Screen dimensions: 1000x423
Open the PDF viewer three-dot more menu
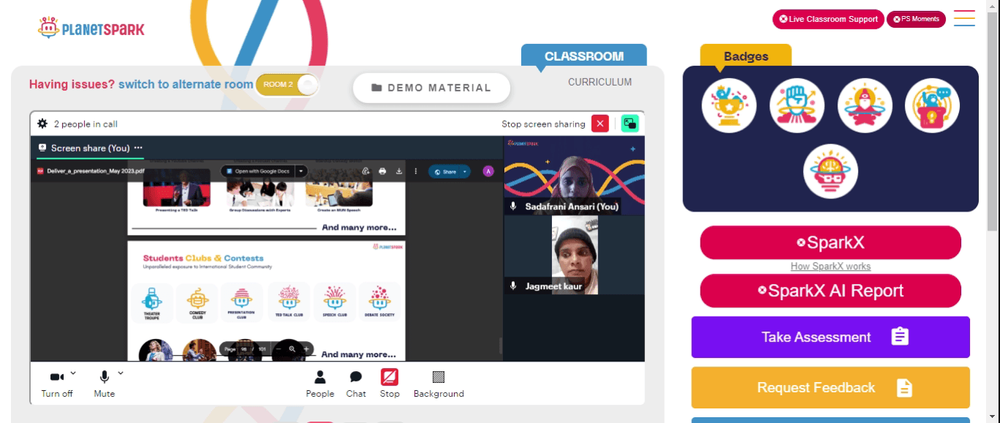click(x=416, y=171)
